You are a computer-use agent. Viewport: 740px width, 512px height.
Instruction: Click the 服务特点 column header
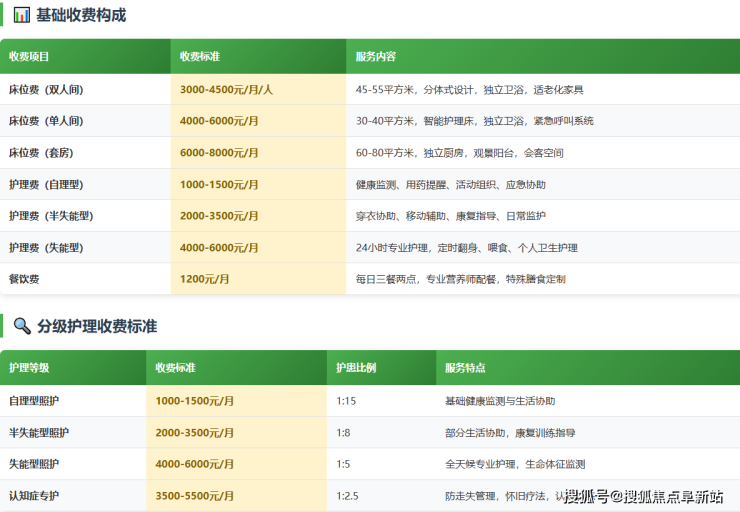465,368
